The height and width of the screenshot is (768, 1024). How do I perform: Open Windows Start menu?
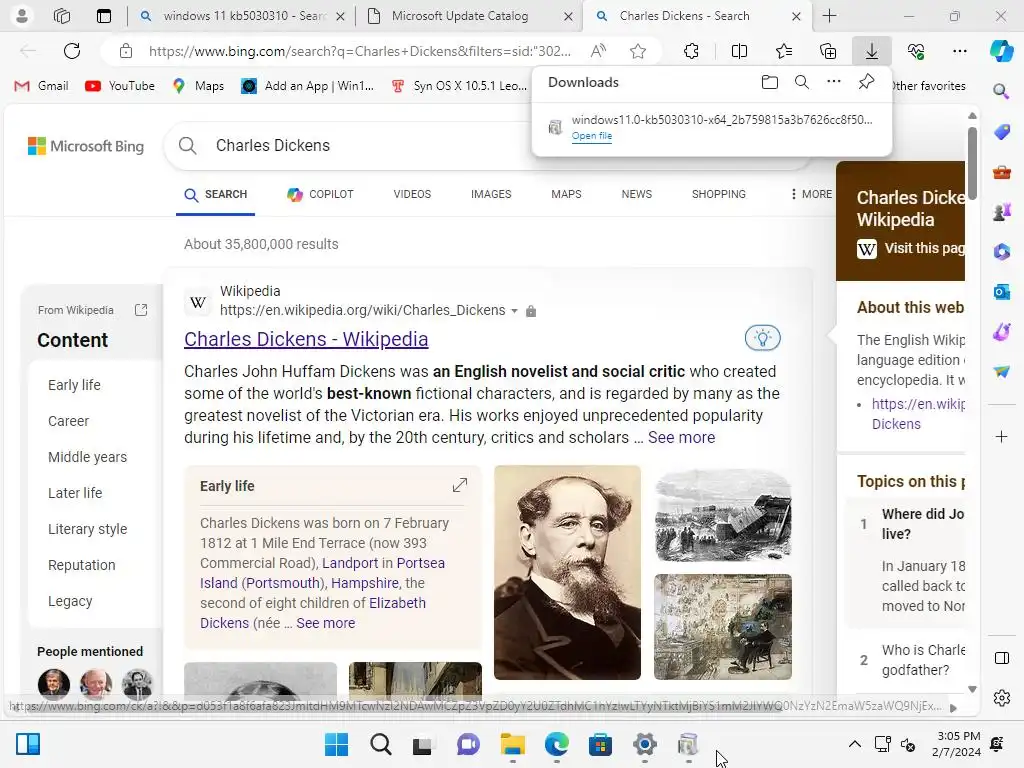coord(336,744)
